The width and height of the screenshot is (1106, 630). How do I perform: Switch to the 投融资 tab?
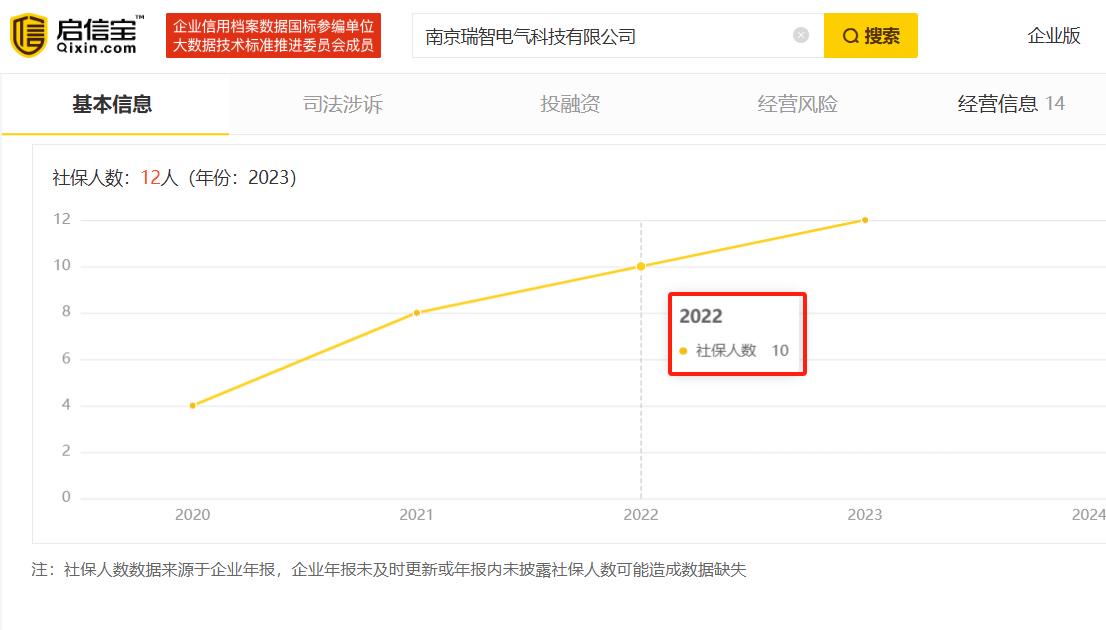567,104
